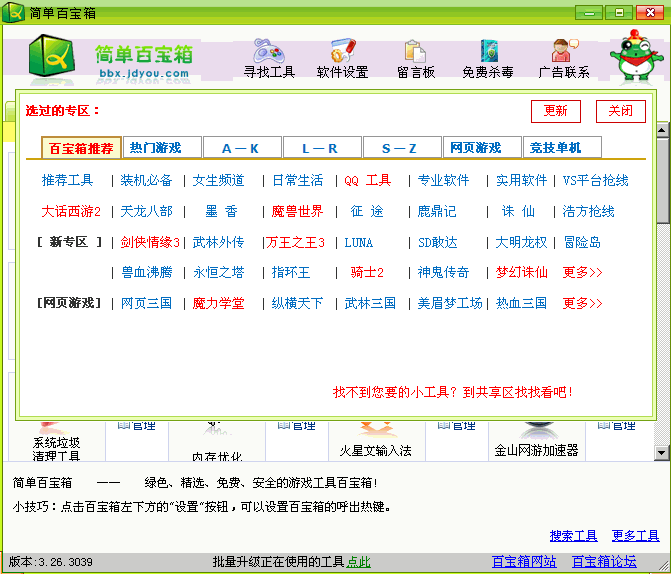Select 纵横天下 web game
671x574 pixels.
[297, 303]
